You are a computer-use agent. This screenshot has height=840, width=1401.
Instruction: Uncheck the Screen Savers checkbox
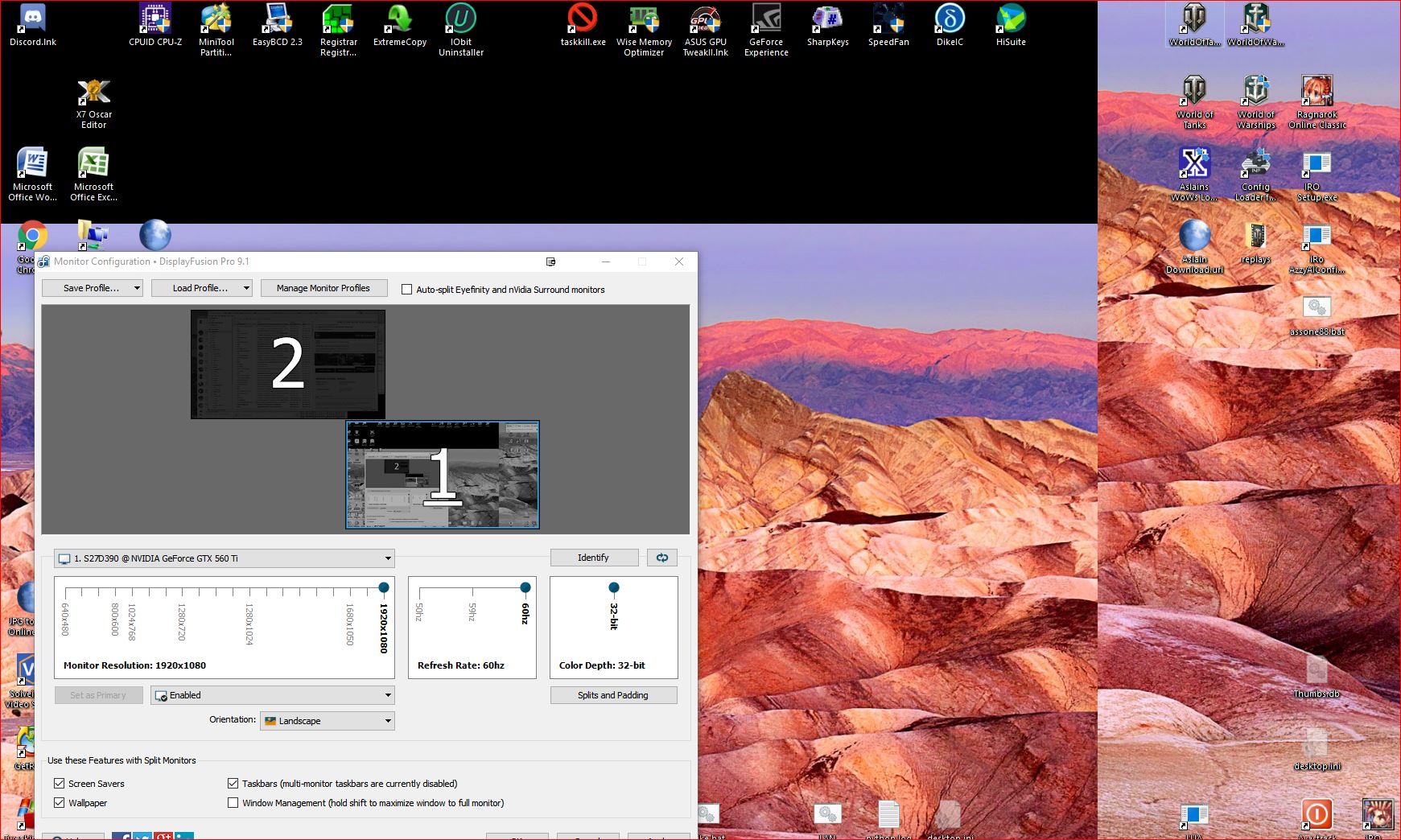pyautogui.click(x=60, y=784)
